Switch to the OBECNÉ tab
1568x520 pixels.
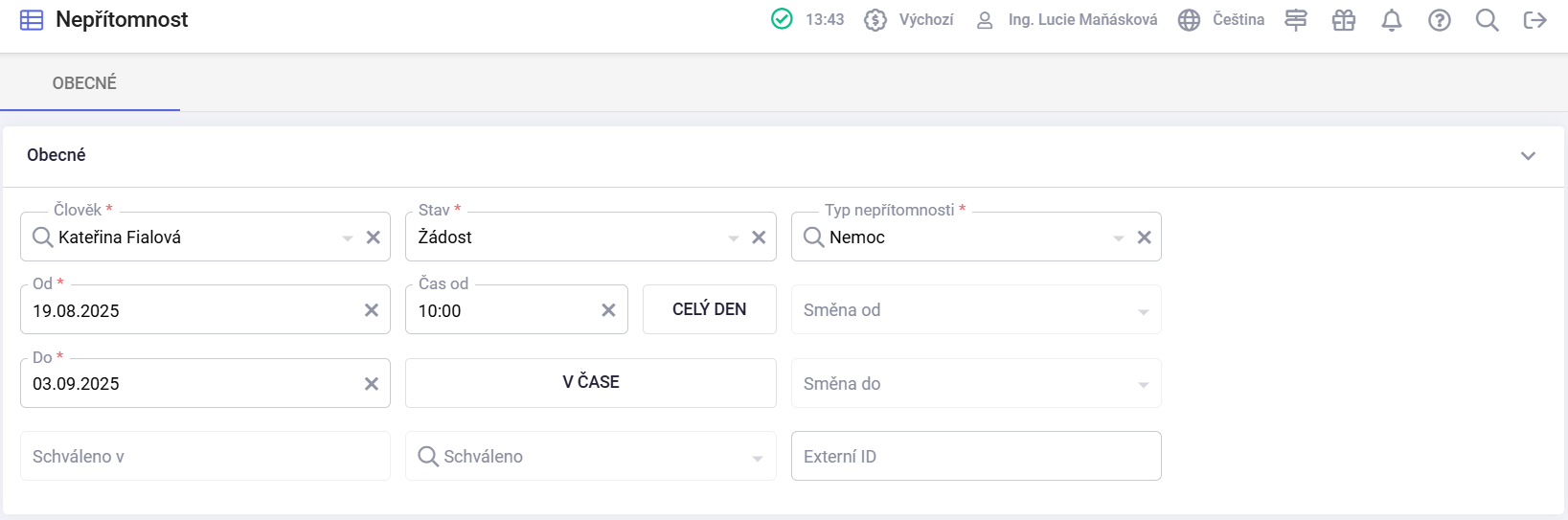click(x=84, y=83)
